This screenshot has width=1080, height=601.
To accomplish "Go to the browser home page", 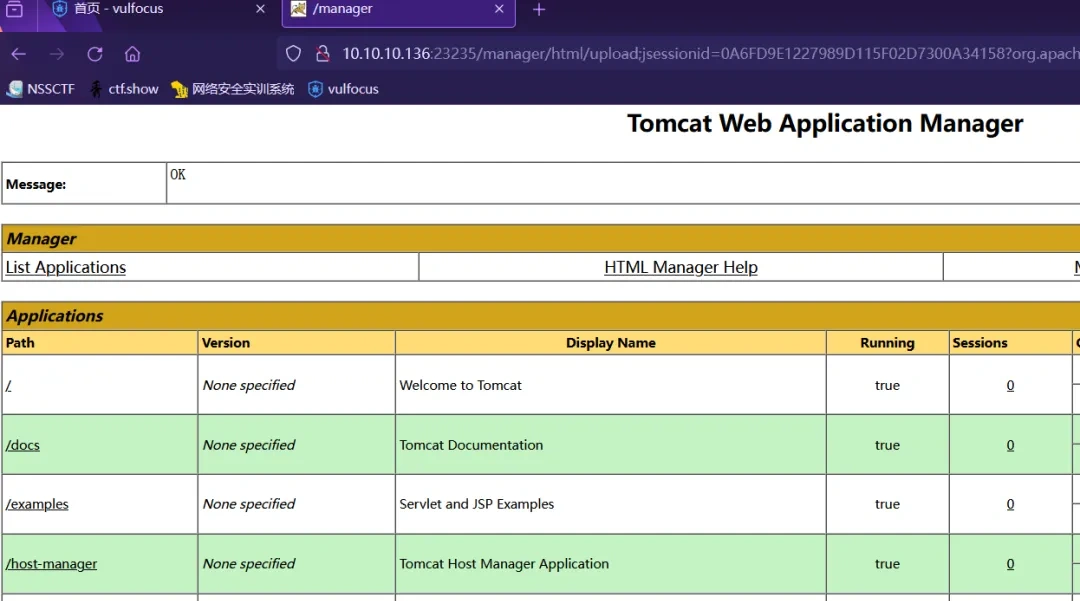I will (132, 54).
